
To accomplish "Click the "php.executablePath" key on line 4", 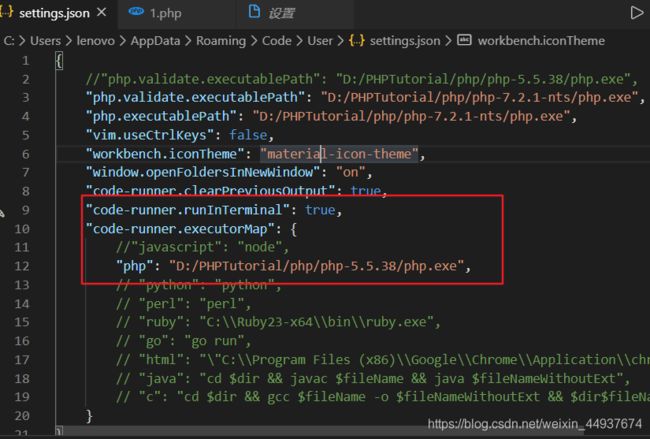I will pyautogui.click(x=161, y=116).
